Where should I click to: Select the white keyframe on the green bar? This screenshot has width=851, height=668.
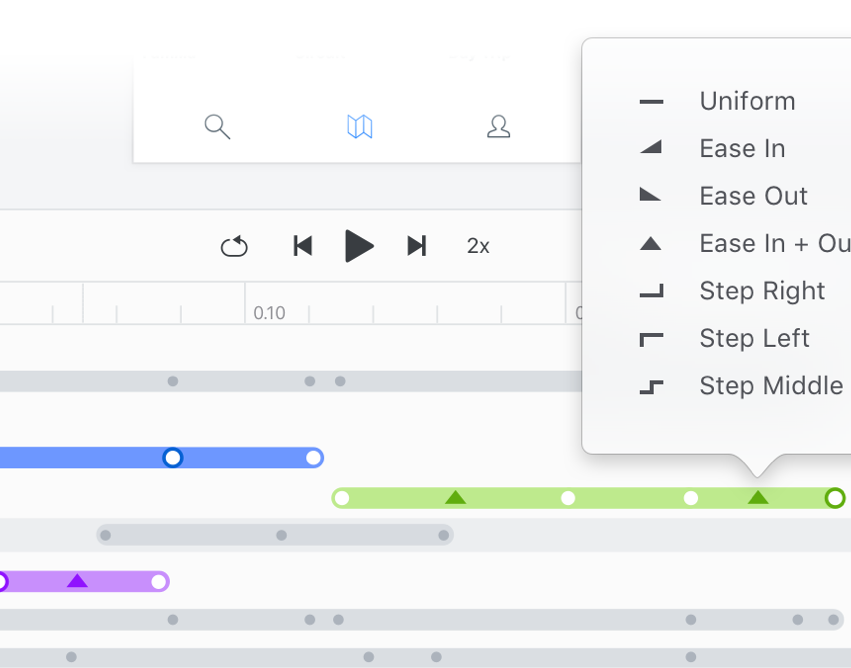[x=567, y=497]
